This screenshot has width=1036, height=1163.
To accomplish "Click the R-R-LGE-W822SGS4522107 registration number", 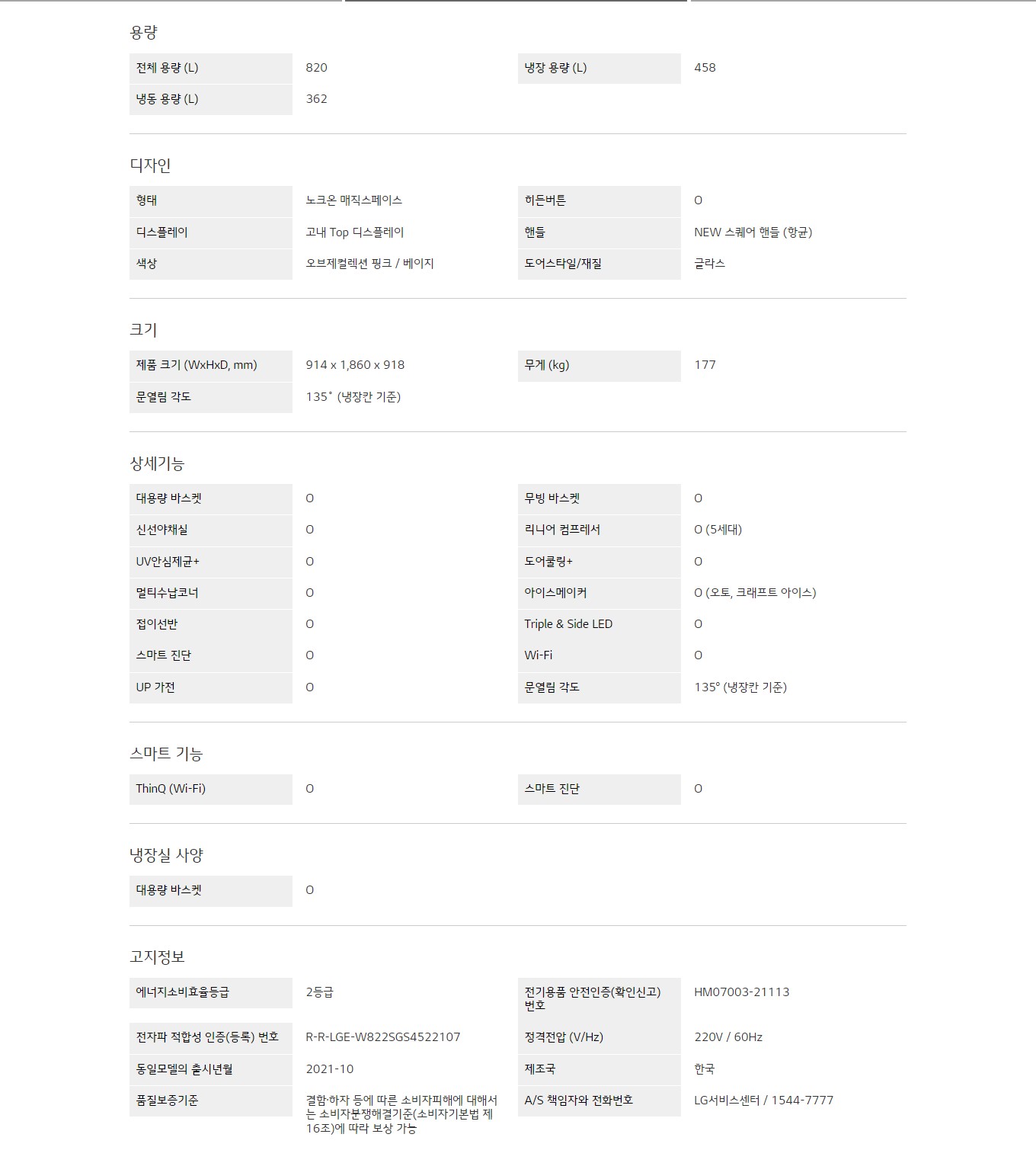I will tap(382, 1037).
